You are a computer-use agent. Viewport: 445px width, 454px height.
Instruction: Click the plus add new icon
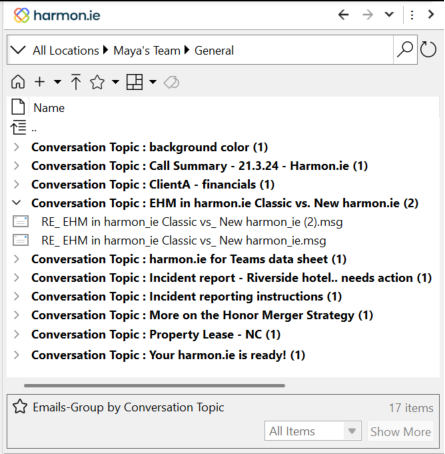40,82
